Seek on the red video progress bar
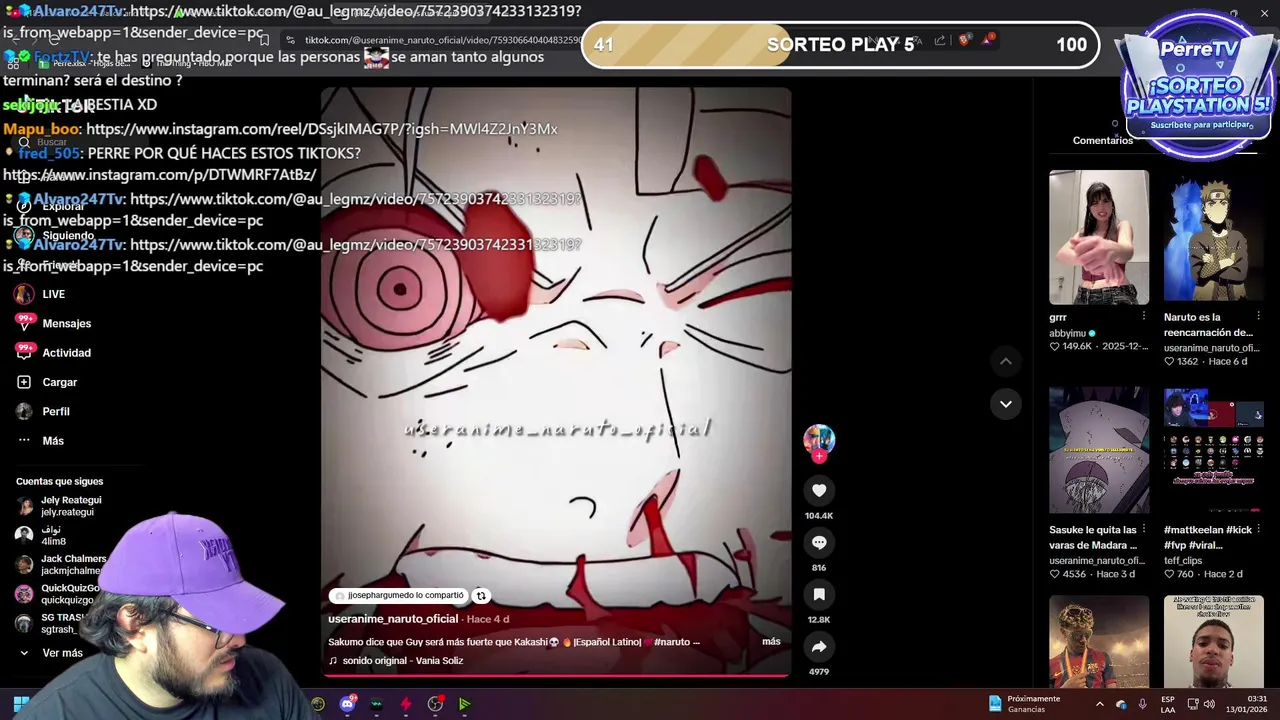Viewport: 1280px width, 720px height. [555, 676]
